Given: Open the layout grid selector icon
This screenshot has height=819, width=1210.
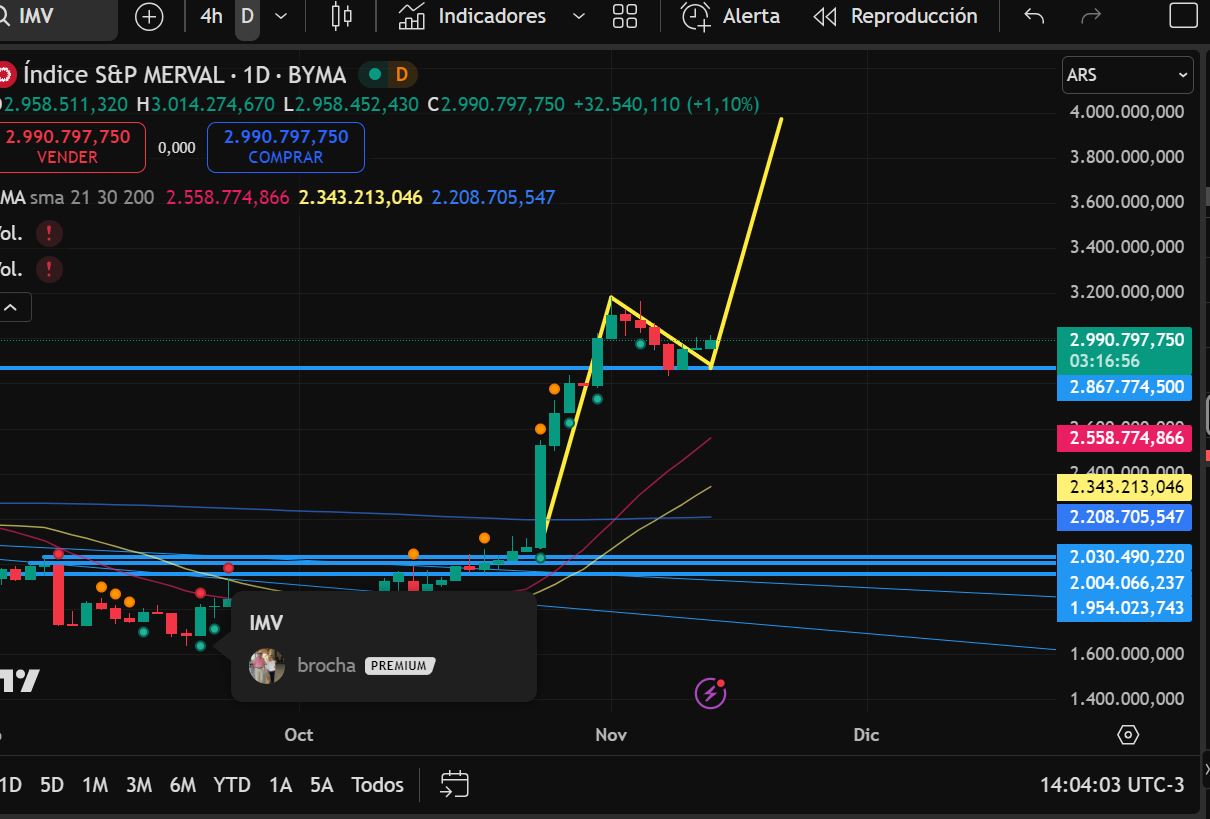Looking at the screenshot, I should click(x=625, y=16).
